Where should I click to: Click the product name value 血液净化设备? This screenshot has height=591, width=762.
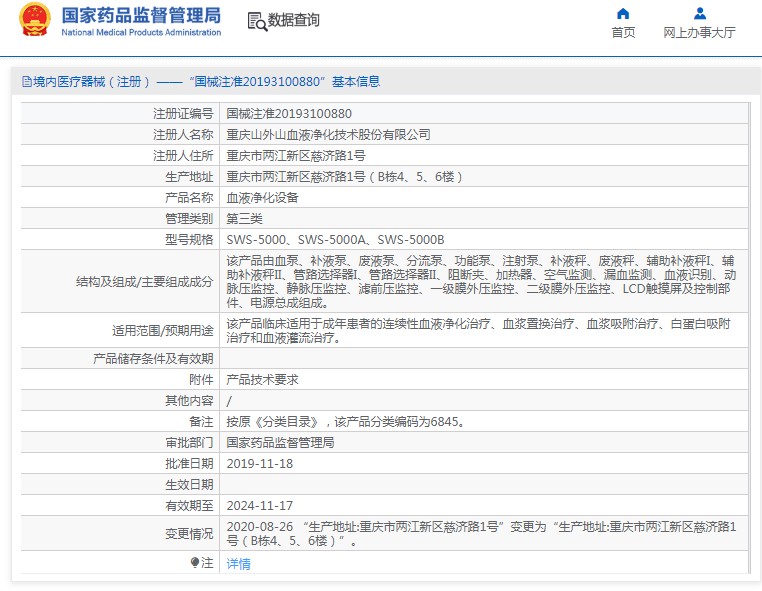click(262, 198)
